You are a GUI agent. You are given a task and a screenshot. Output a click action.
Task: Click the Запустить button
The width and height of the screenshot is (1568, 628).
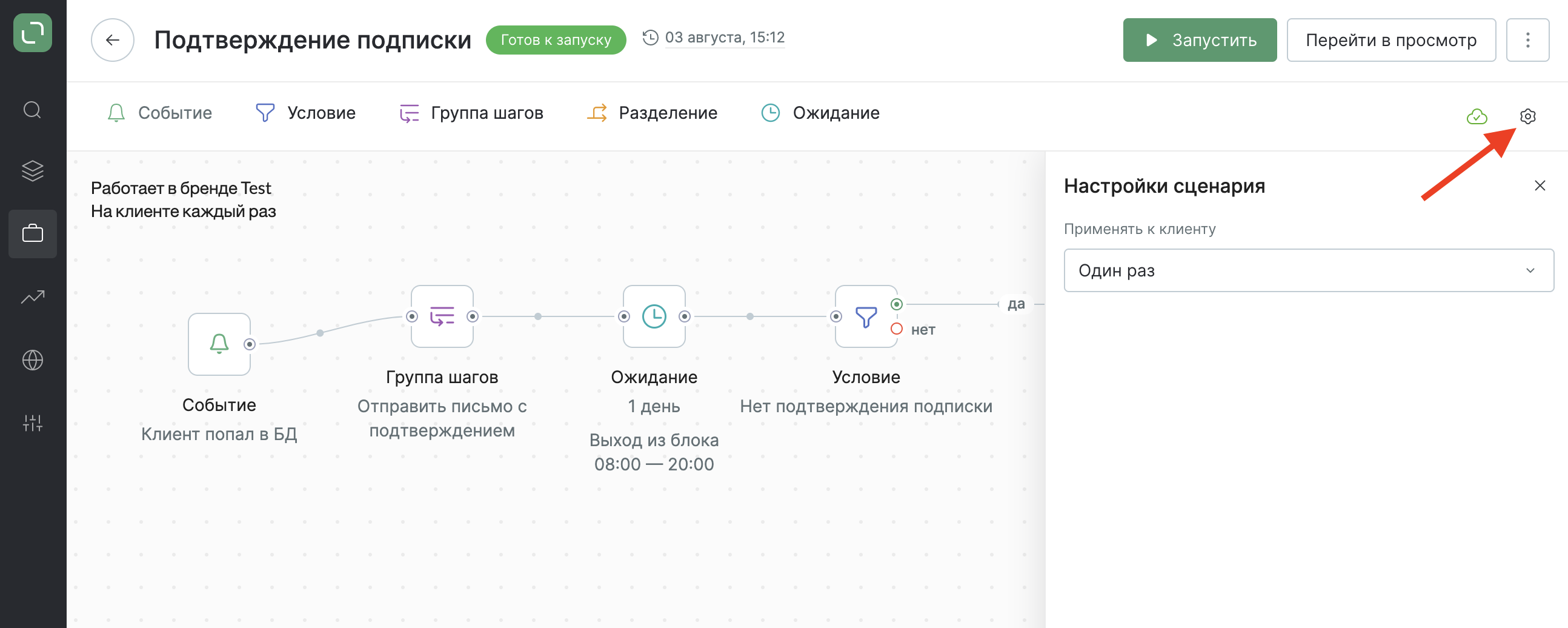click(1200, 40)
